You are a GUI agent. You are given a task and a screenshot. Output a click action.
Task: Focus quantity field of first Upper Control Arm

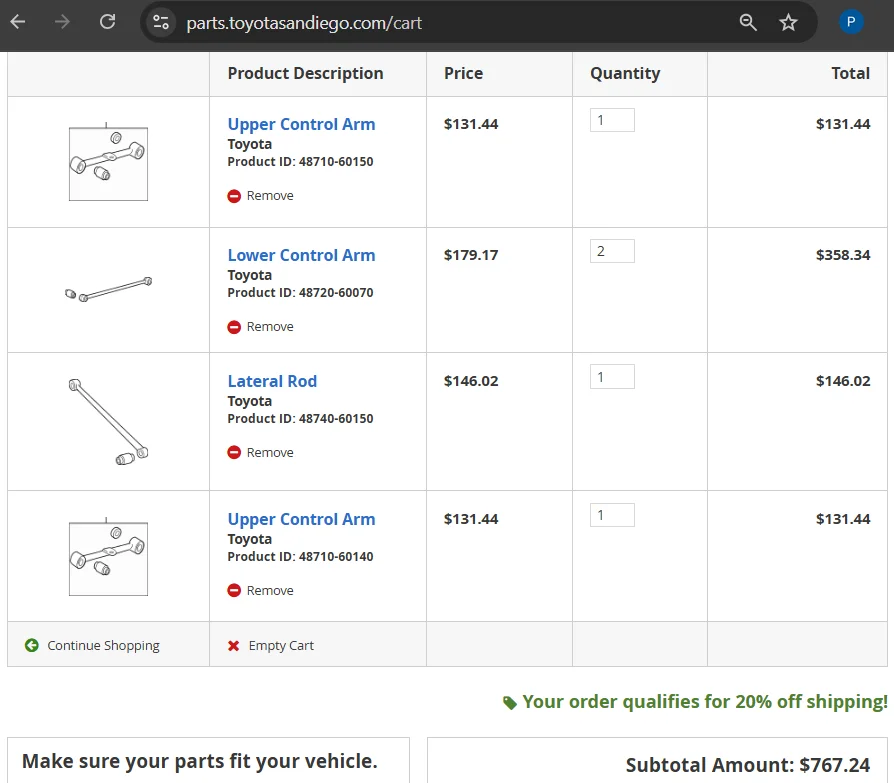pos(612,120)
